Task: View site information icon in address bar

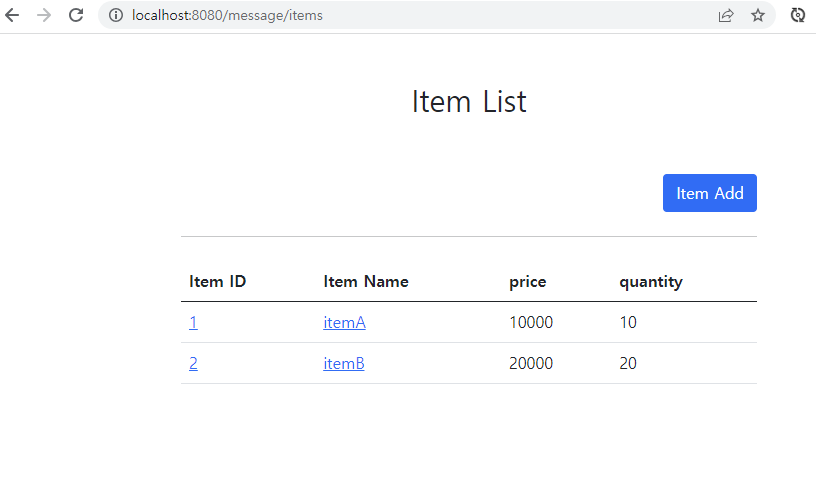Action: click(x=116, y=15)
